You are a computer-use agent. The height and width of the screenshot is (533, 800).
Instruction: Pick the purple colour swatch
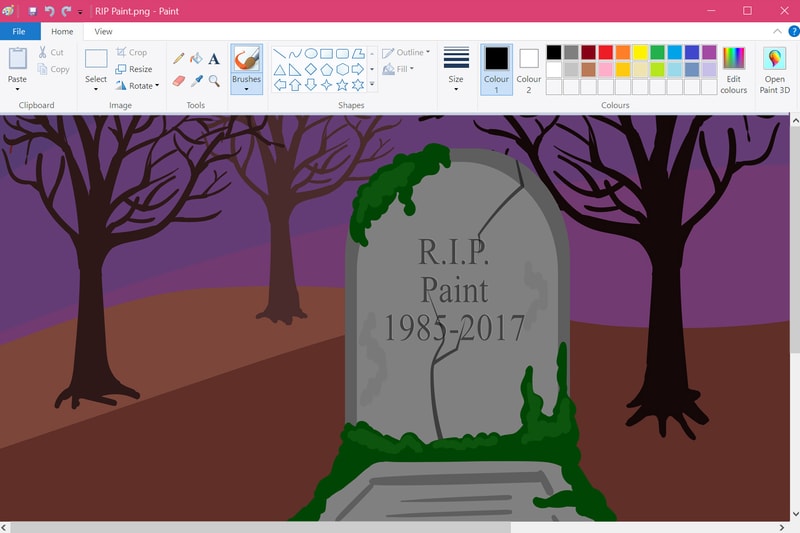pos(709,52)
